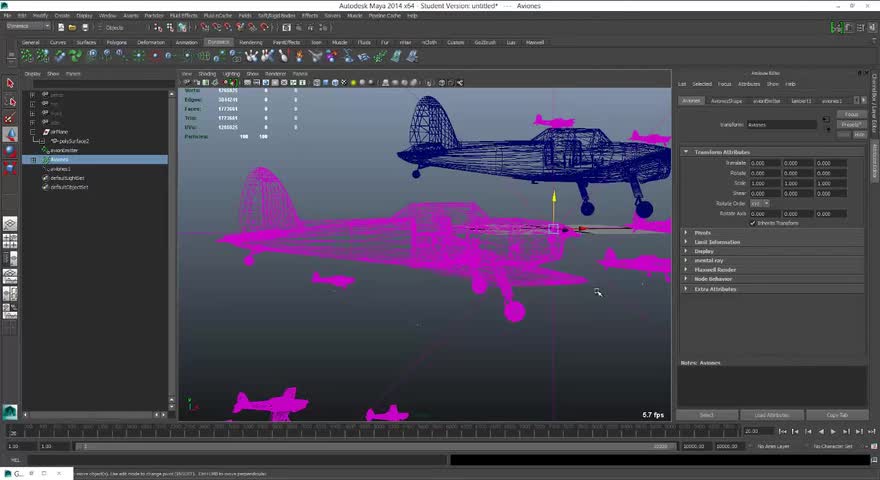The image size is (880, 480).
Task: Click the four view layout icon
Action: (10, 241)
